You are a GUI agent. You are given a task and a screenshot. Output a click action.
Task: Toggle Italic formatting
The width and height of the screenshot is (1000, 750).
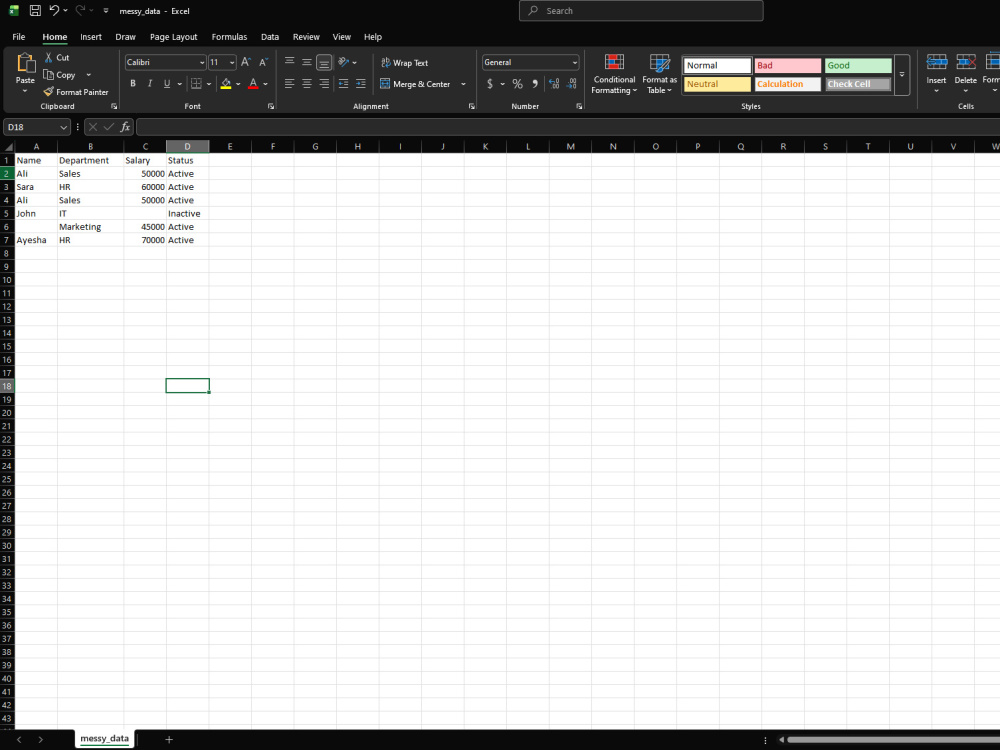150,84
